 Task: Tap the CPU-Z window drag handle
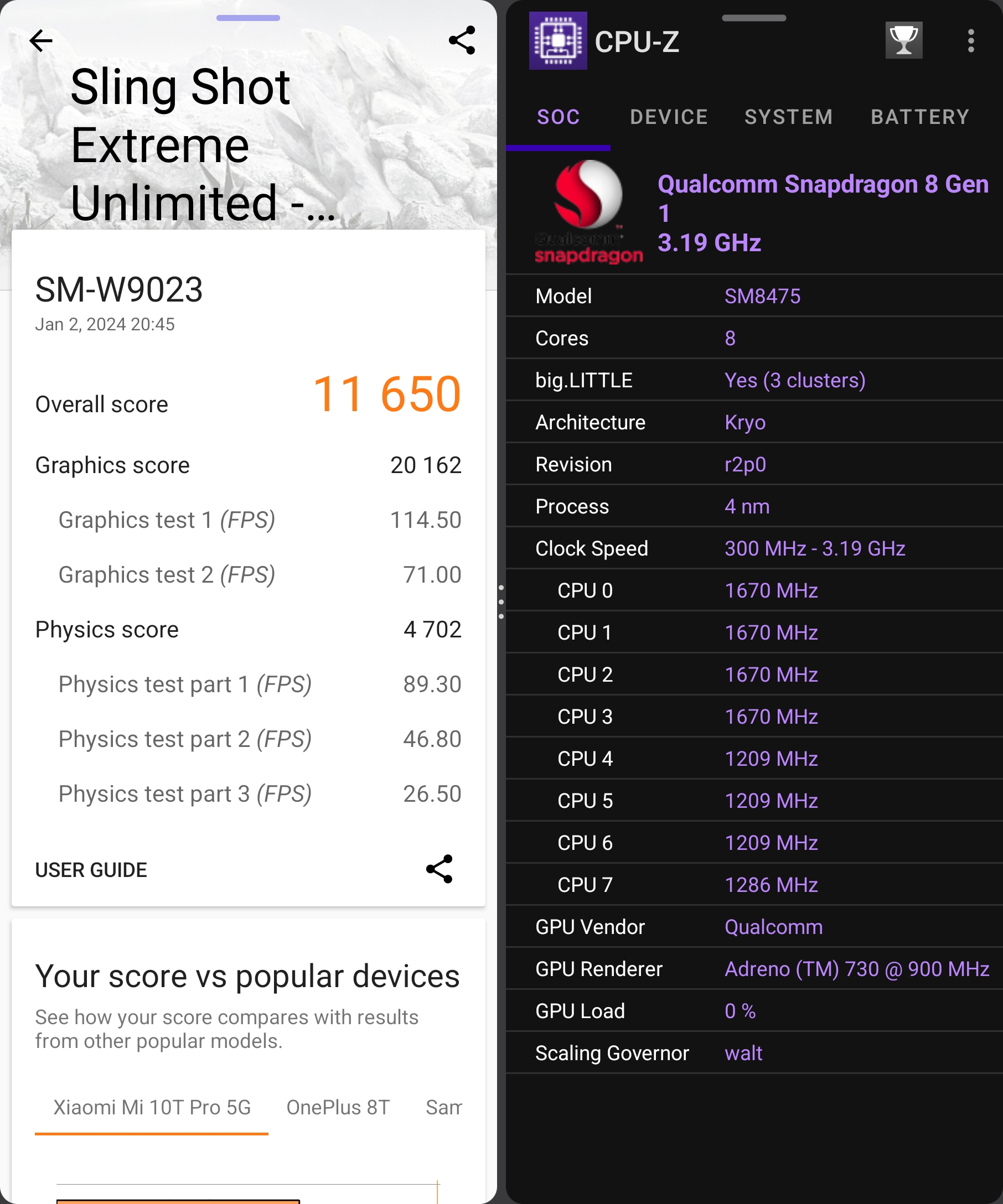point(753,18)
